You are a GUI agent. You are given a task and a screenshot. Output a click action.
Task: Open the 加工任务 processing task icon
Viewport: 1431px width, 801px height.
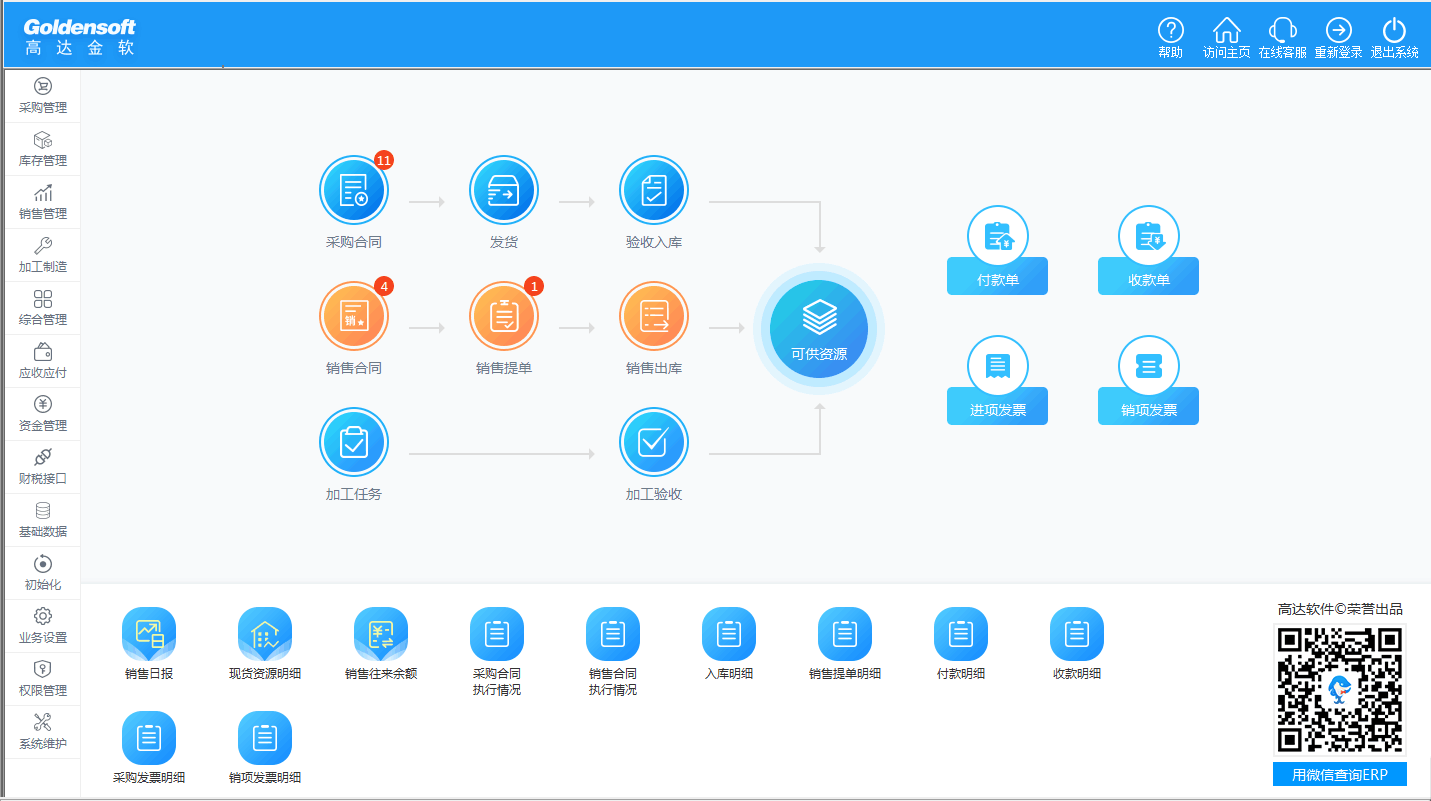pos(353,442)
